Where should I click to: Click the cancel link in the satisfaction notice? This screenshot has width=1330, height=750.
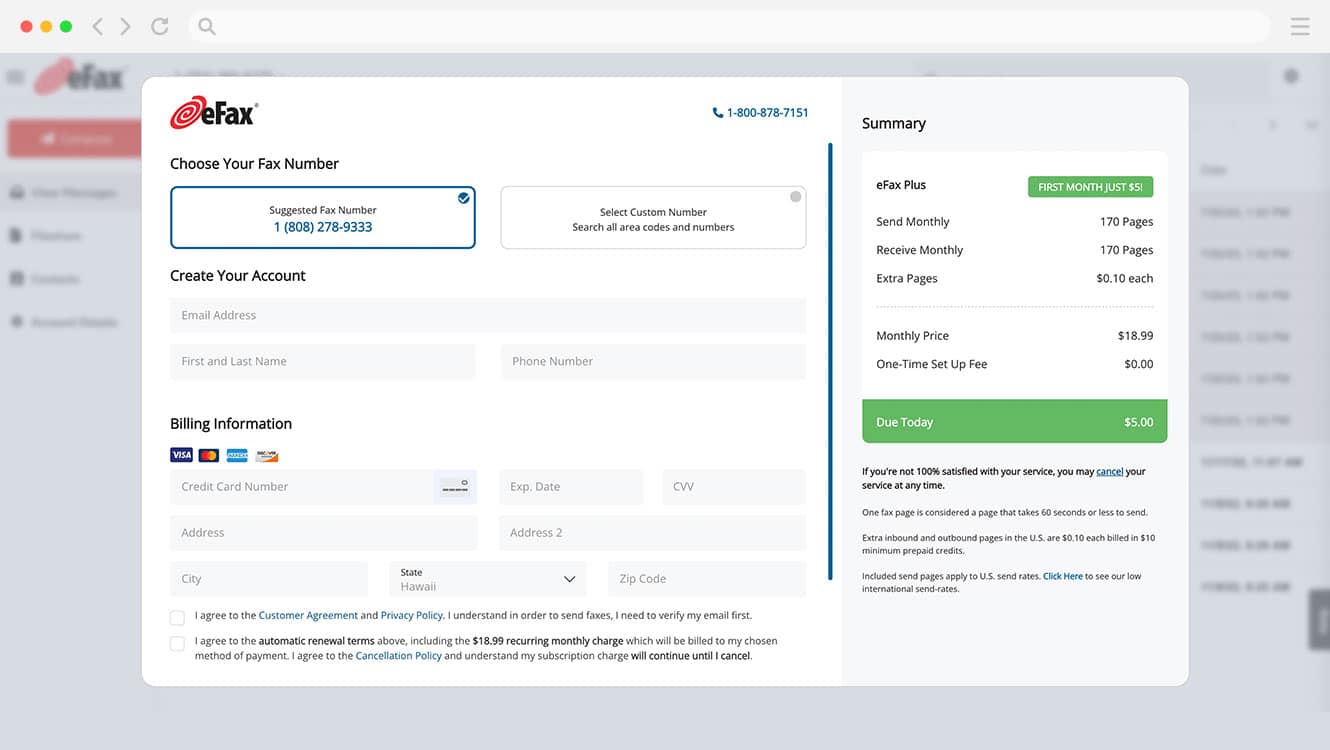[x=1109, y=471]
